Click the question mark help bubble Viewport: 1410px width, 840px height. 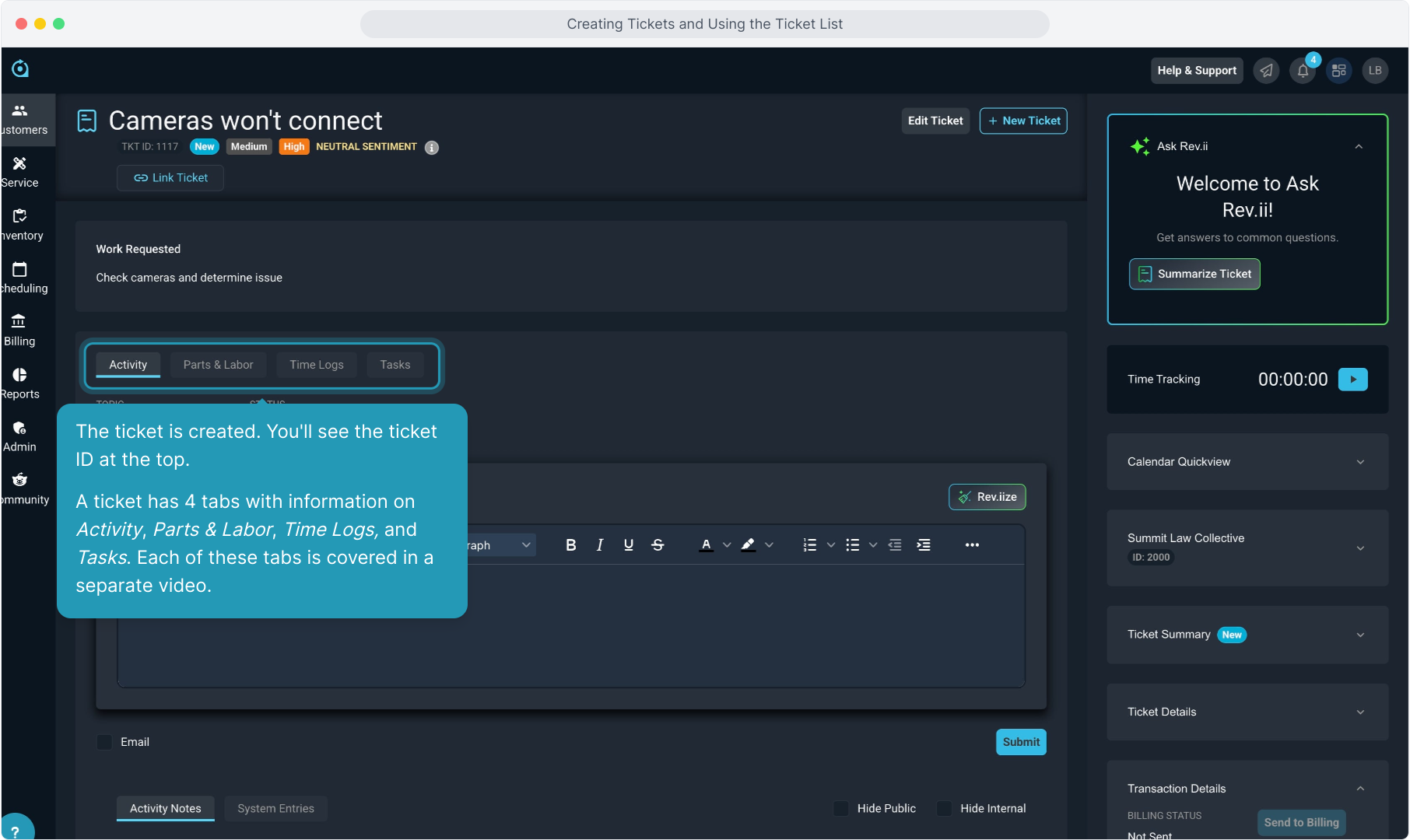tap(16, 831)
